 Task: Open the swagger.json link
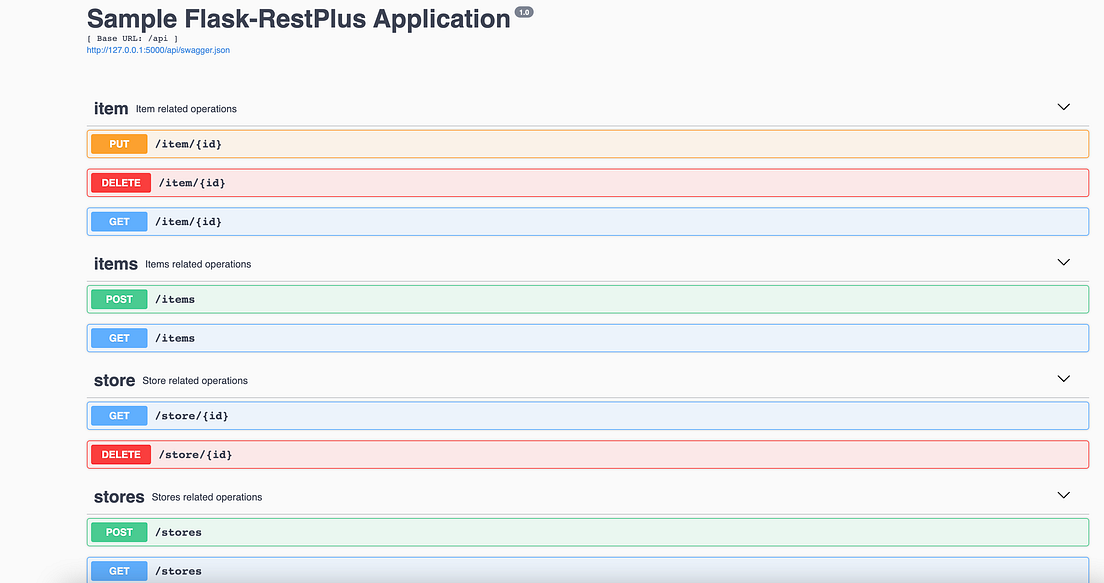pos(158,50)
